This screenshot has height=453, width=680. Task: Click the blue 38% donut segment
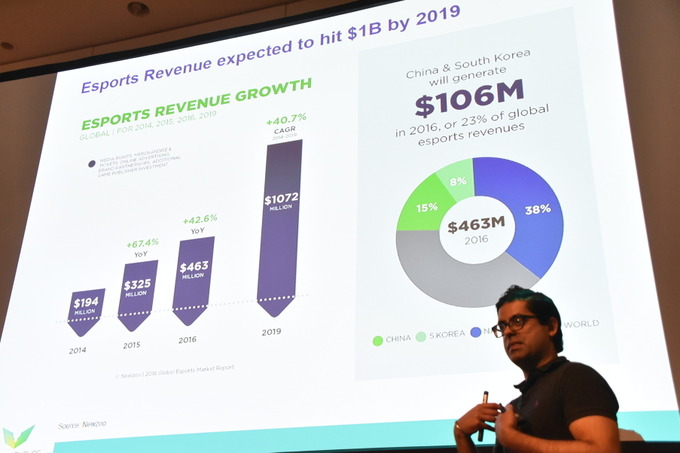pyautogui.click(x=530, y=212)
